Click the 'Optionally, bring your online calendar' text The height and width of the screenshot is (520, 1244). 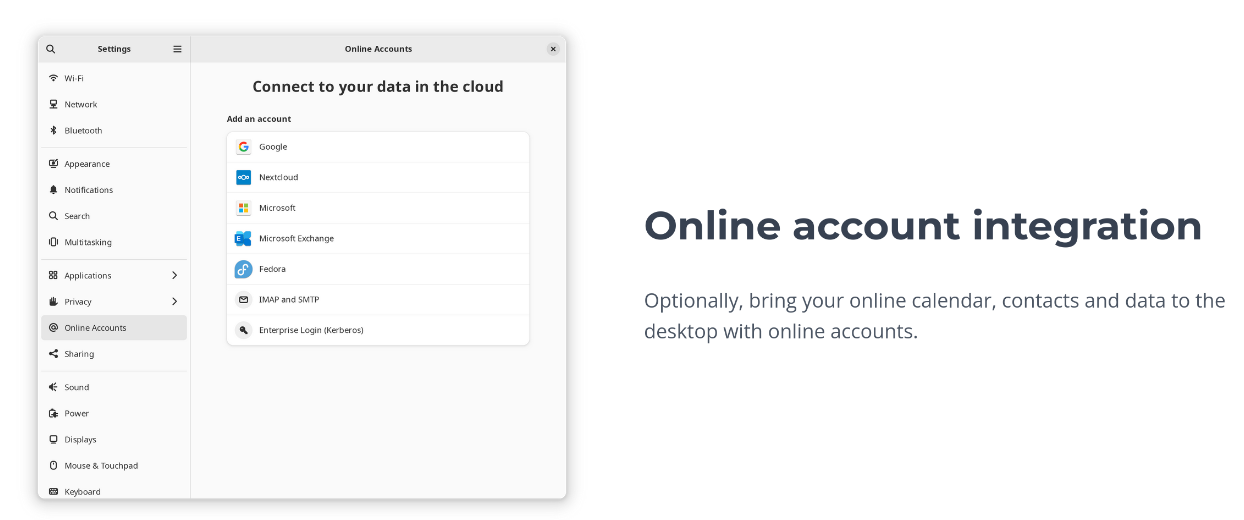[x=935, y=315]
